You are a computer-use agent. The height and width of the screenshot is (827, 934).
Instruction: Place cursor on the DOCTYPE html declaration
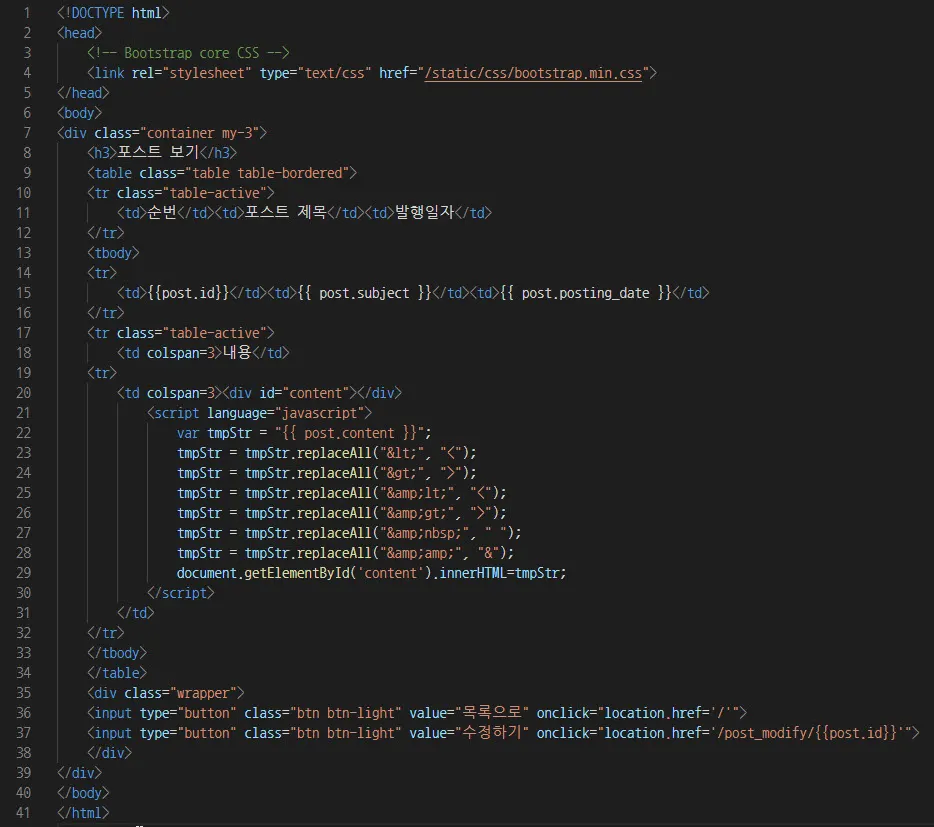tap(113, 13)
